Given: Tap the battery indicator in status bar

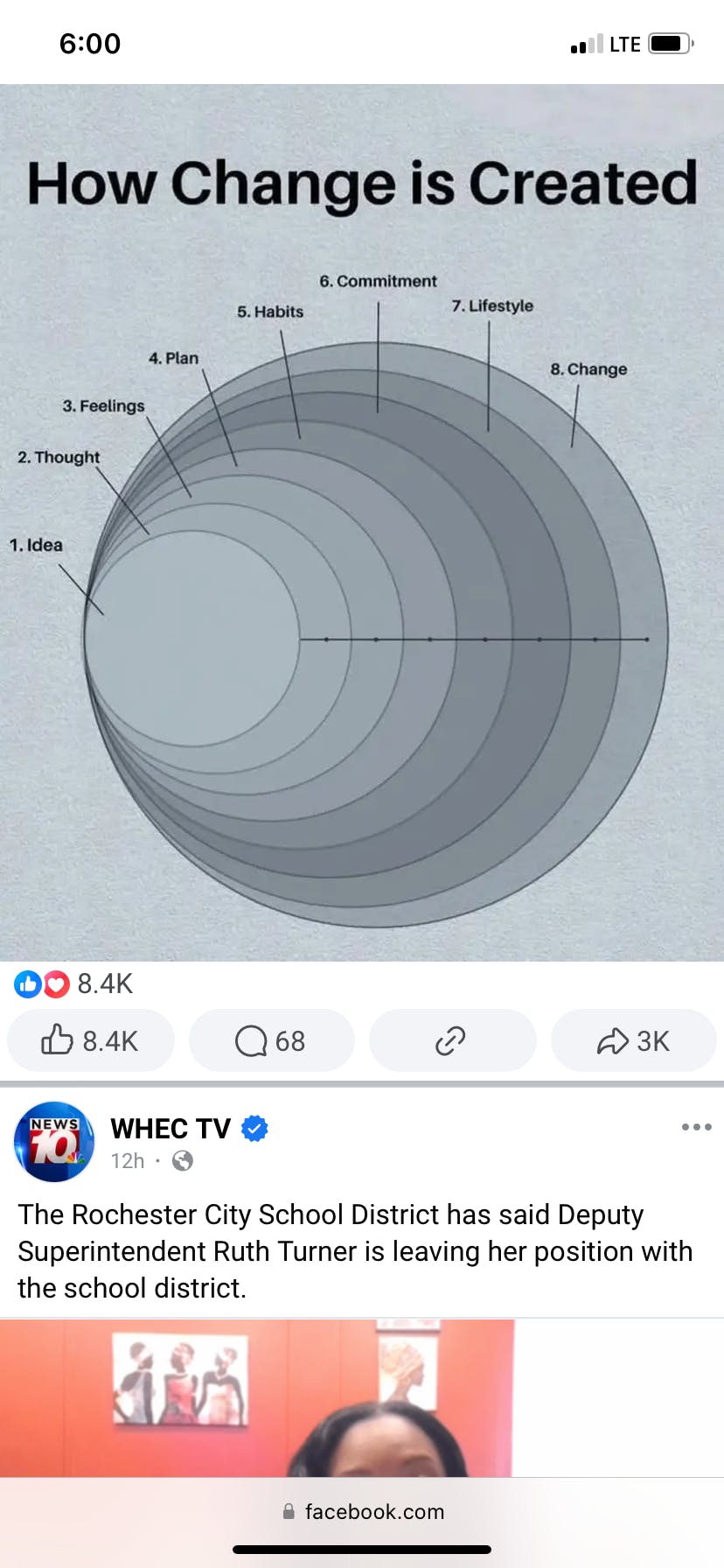Looking at the screenshot, I should click(x=672, y=43).
